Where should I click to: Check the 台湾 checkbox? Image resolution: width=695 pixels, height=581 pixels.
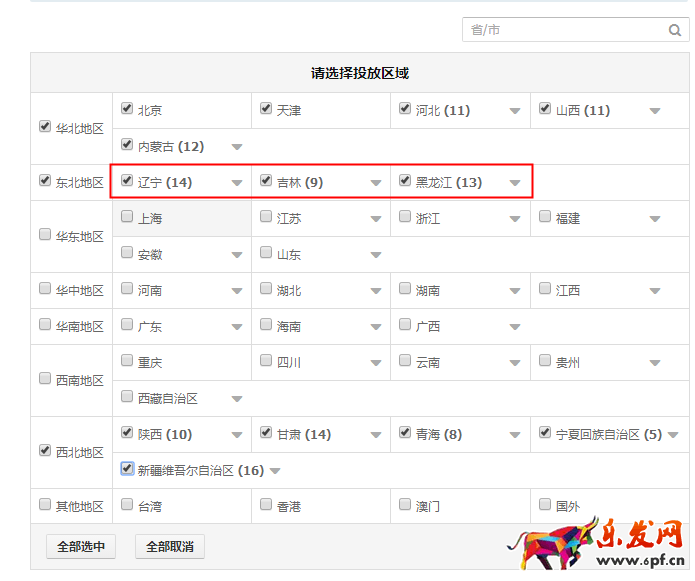coord(127,504)
